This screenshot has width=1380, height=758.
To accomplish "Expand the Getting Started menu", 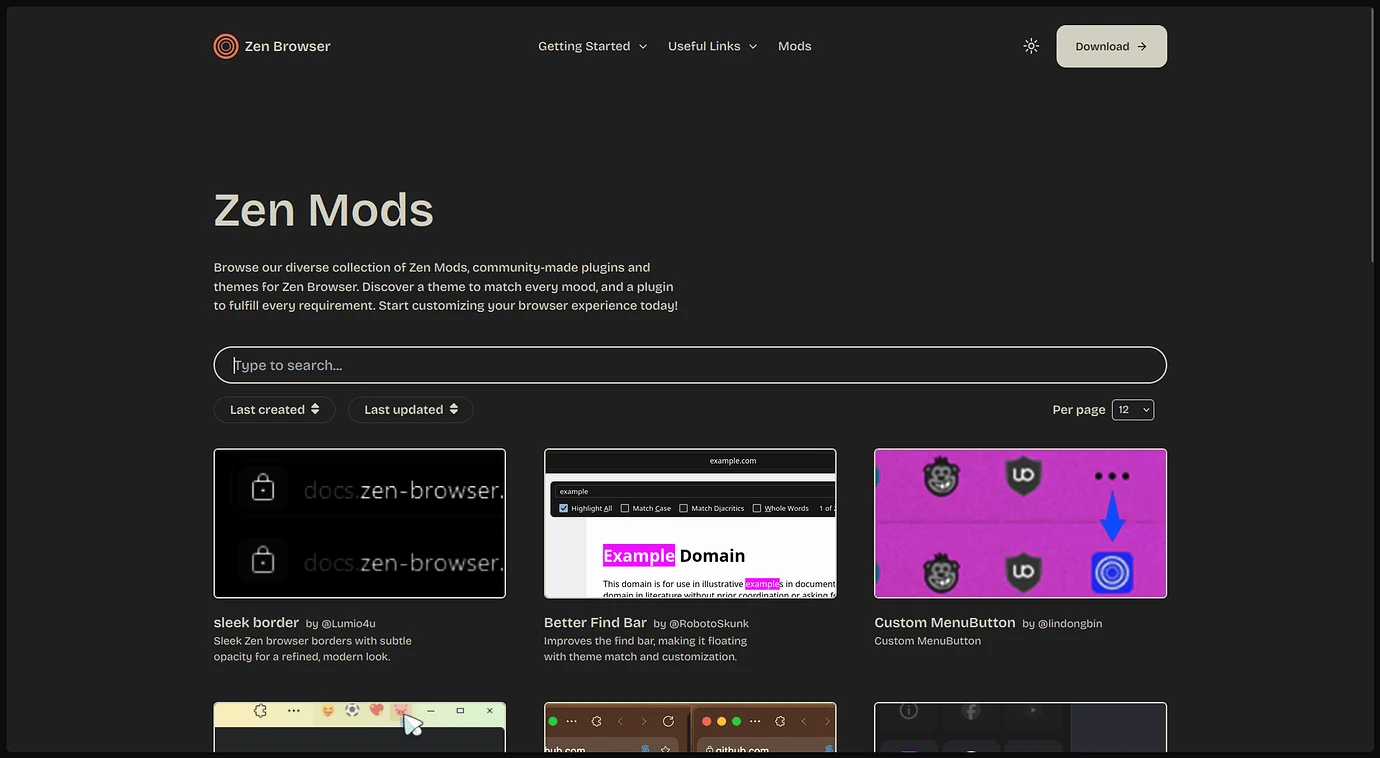I will (x=592, y=46).
